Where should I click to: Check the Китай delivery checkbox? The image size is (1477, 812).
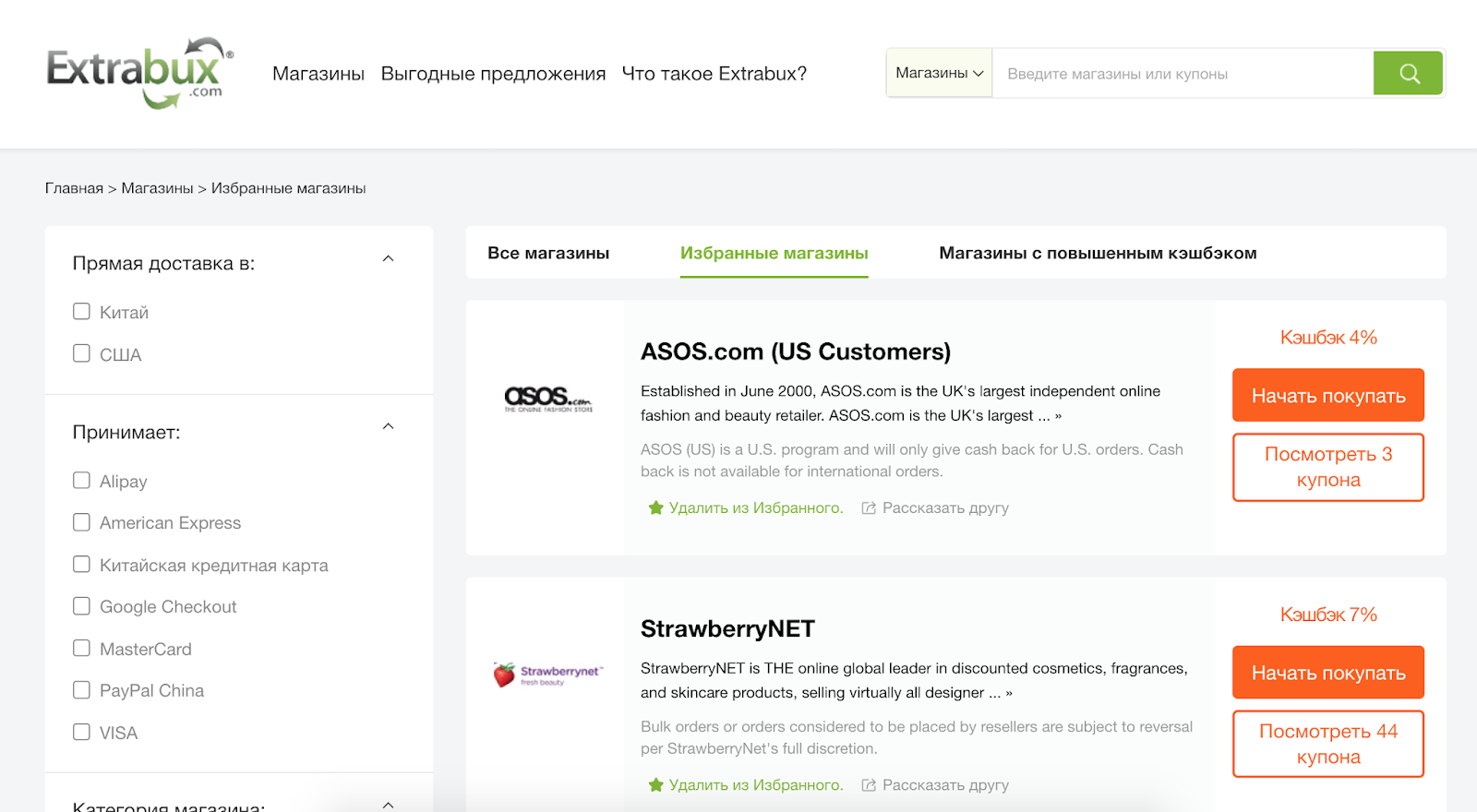click(81, 312)
